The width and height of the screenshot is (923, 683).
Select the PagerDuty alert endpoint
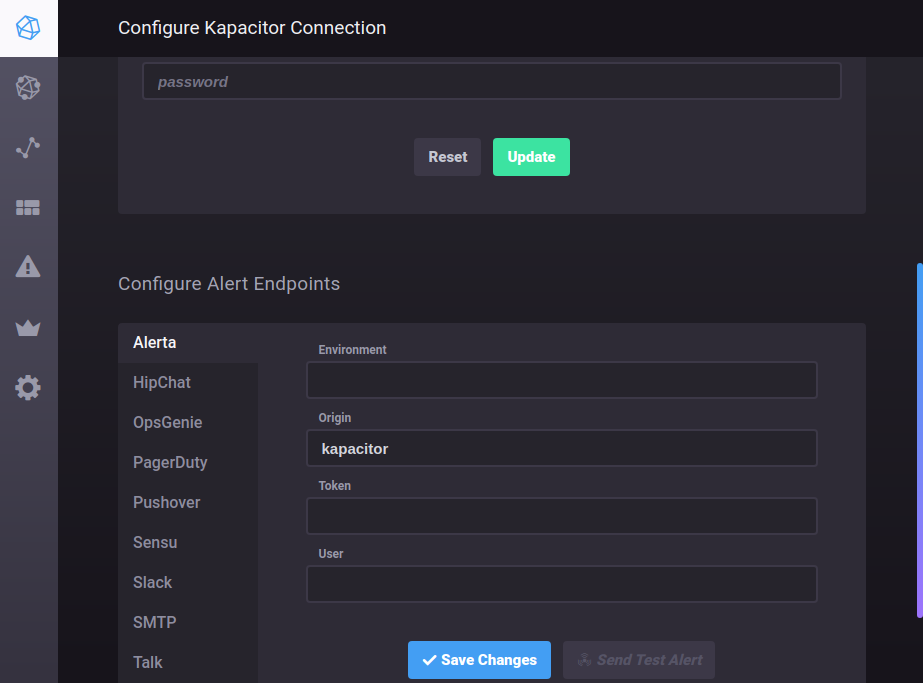coord(170,462)
